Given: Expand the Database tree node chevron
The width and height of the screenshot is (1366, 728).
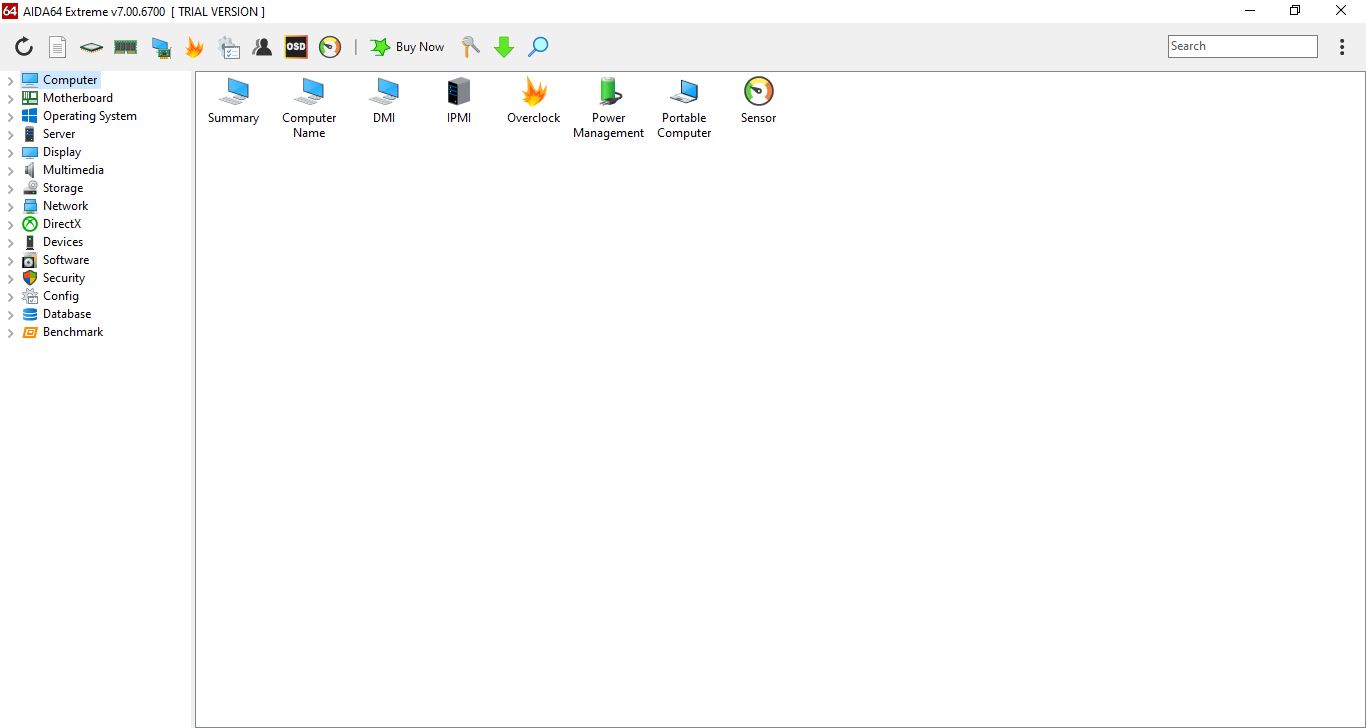Looking at the screenshot, I should pos(11,314).
